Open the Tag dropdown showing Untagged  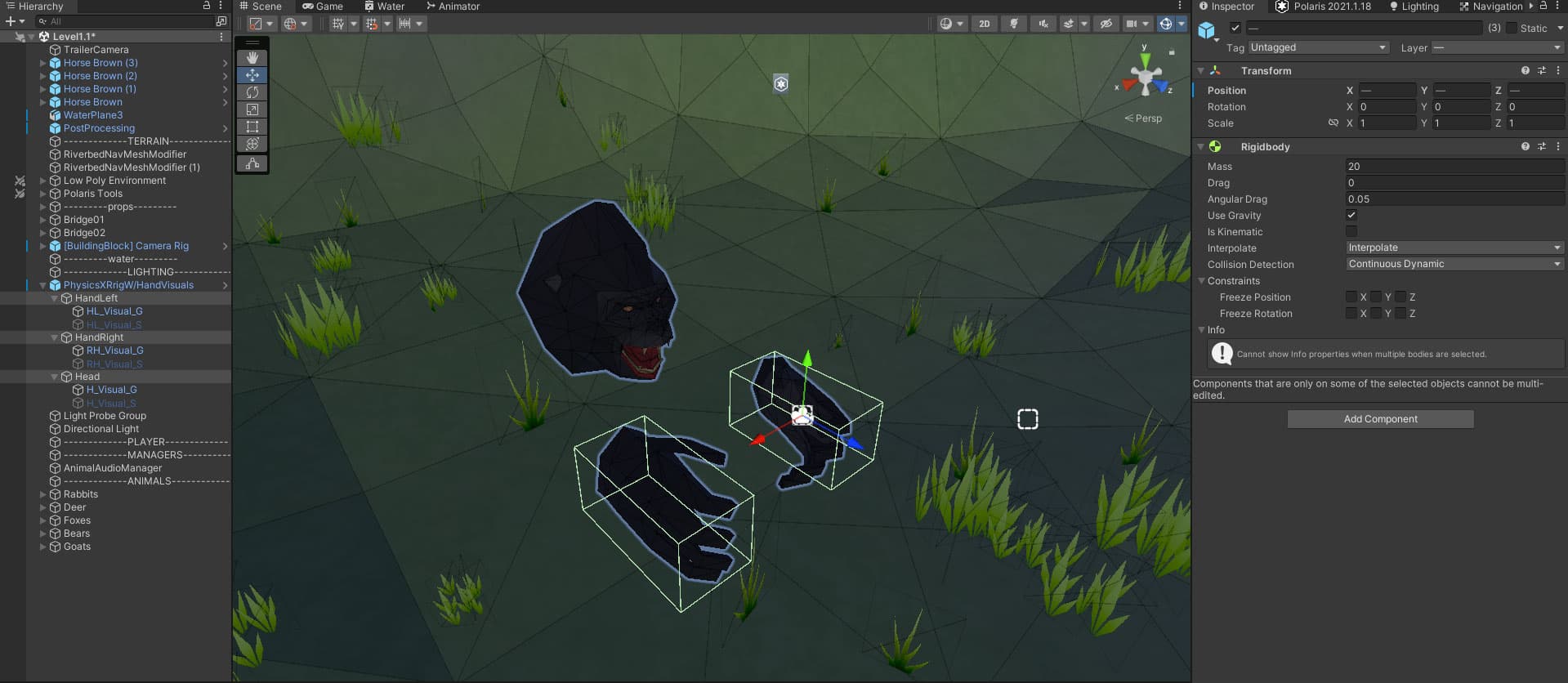coord(1318,48)
